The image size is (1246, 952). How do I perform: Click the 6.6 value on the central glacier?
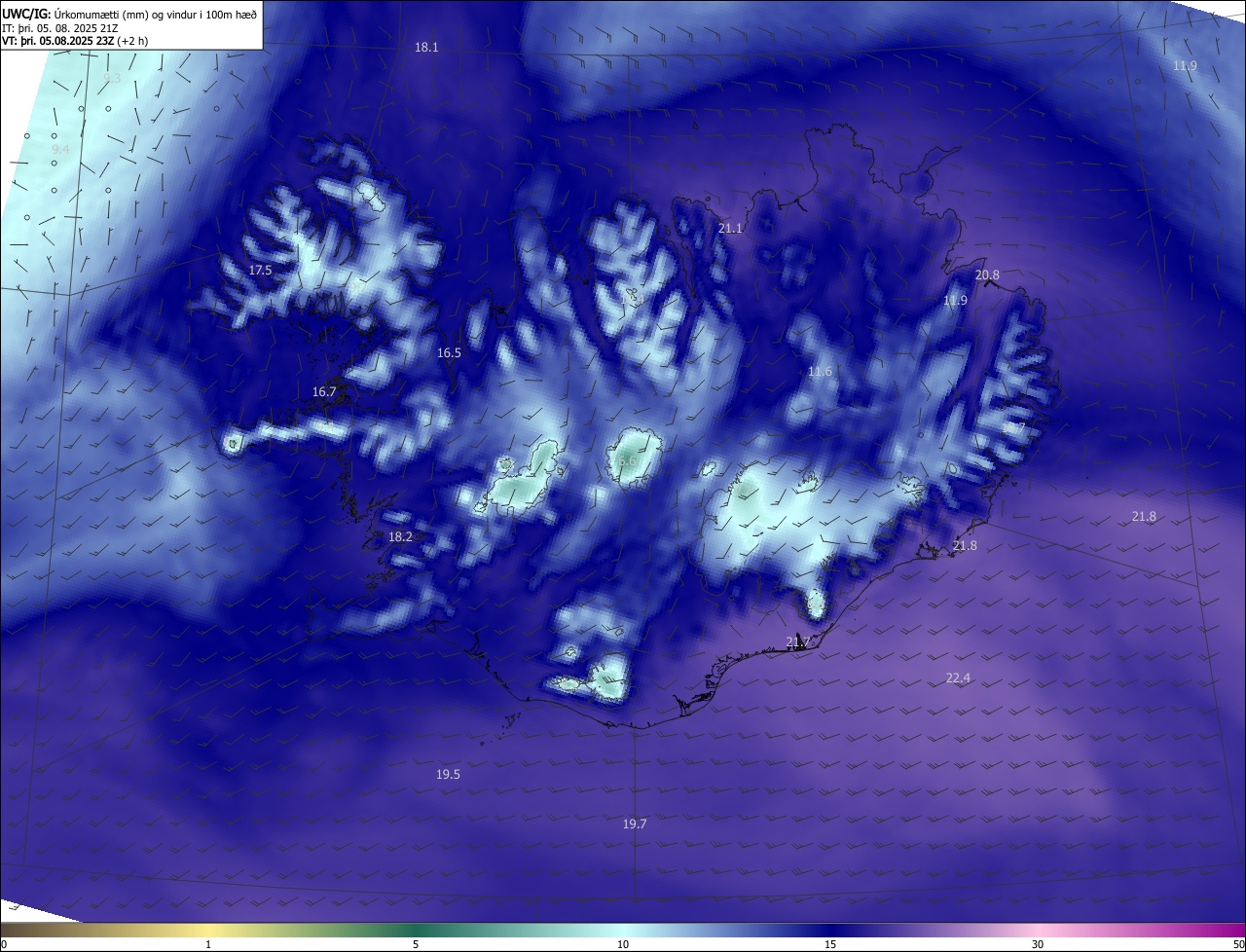coord(627,460)
